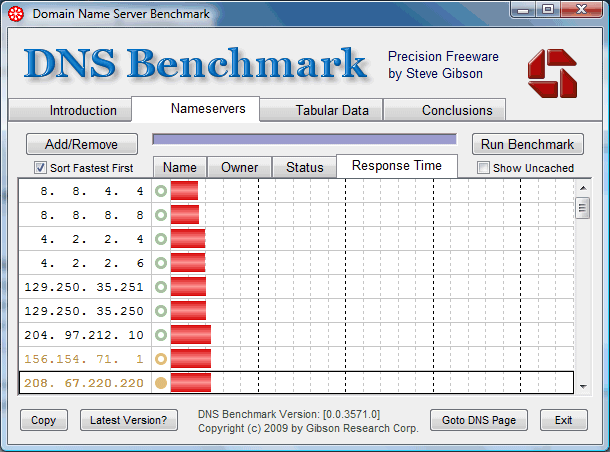Click the Copy button
Image resolution: width=610 pixels, height=452 pixels.
pyautogui.click(x=44, y=420)
